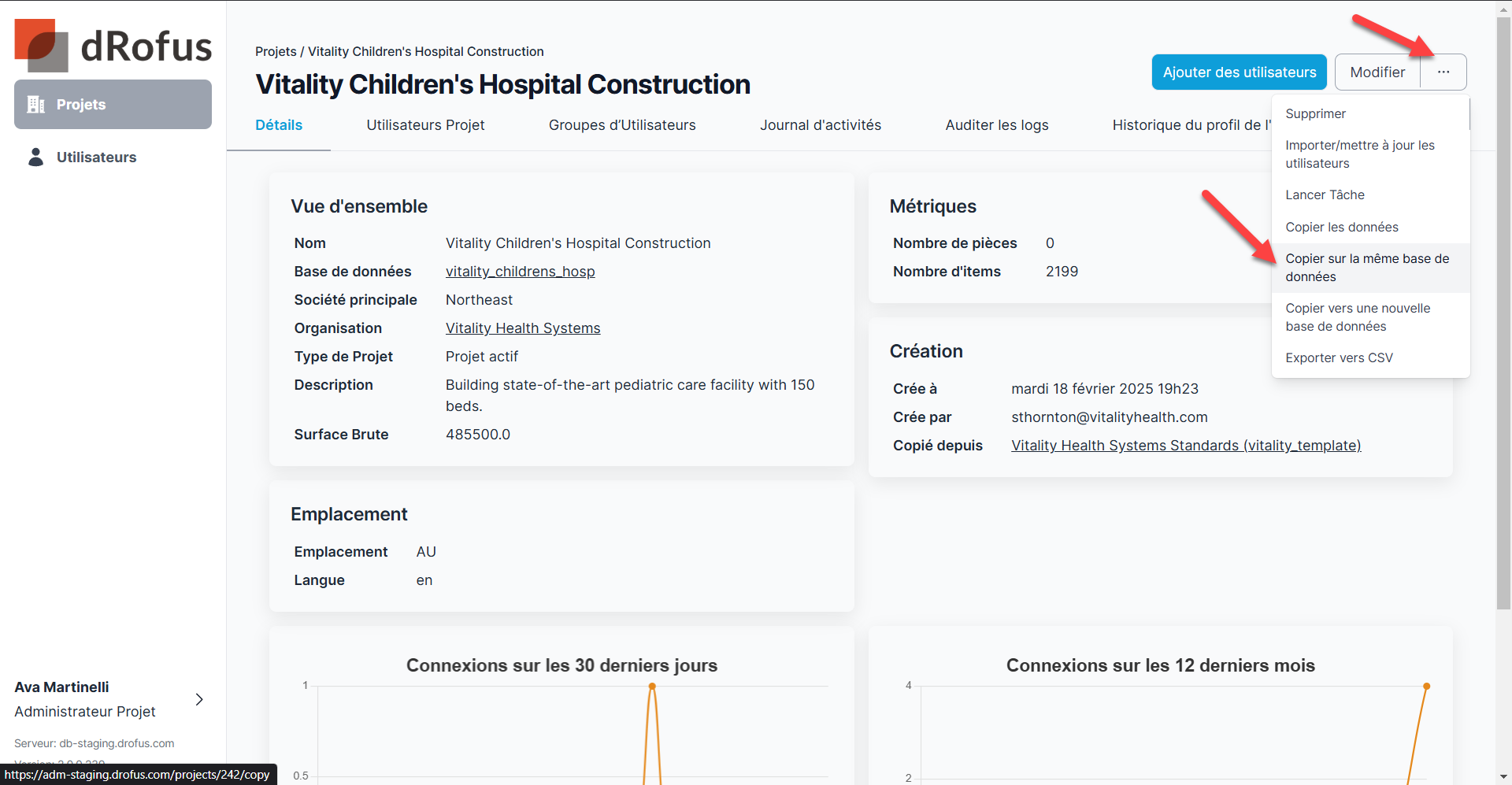Image resolution: width=1512 pixels, height=785 pixels.
Task: Open the Journal d'activités tab
Action: [820, 125]
